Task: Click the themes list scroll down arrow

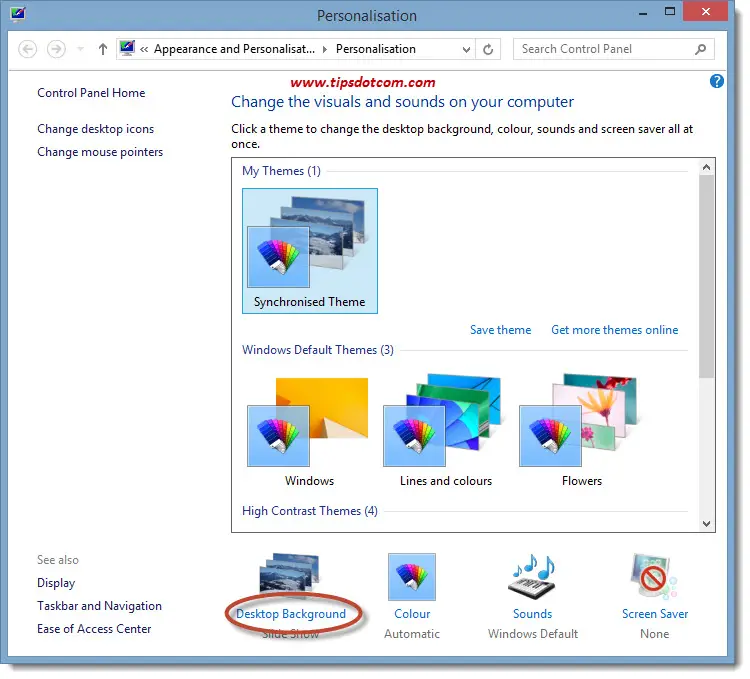Action: coord(706,524)
